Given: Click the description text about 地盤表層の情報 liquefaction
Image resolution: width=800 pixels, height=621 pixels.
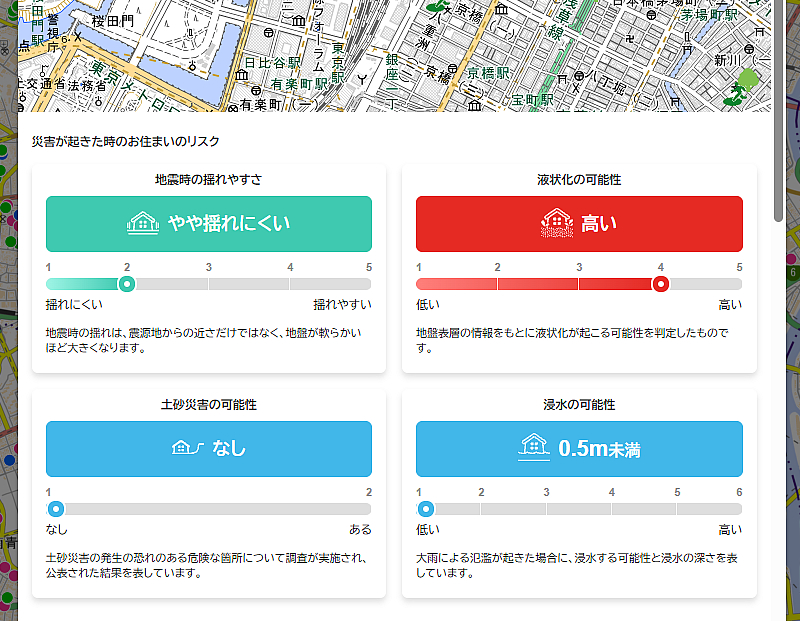Looking at the screenshot, I should 572,340.
